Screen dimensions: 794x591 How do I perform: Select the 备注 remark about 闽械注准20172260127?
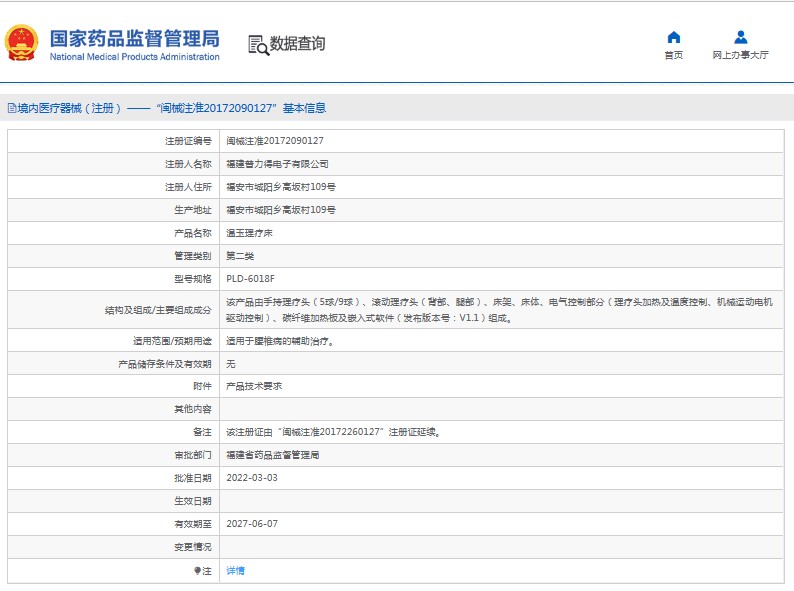point(333,432)
